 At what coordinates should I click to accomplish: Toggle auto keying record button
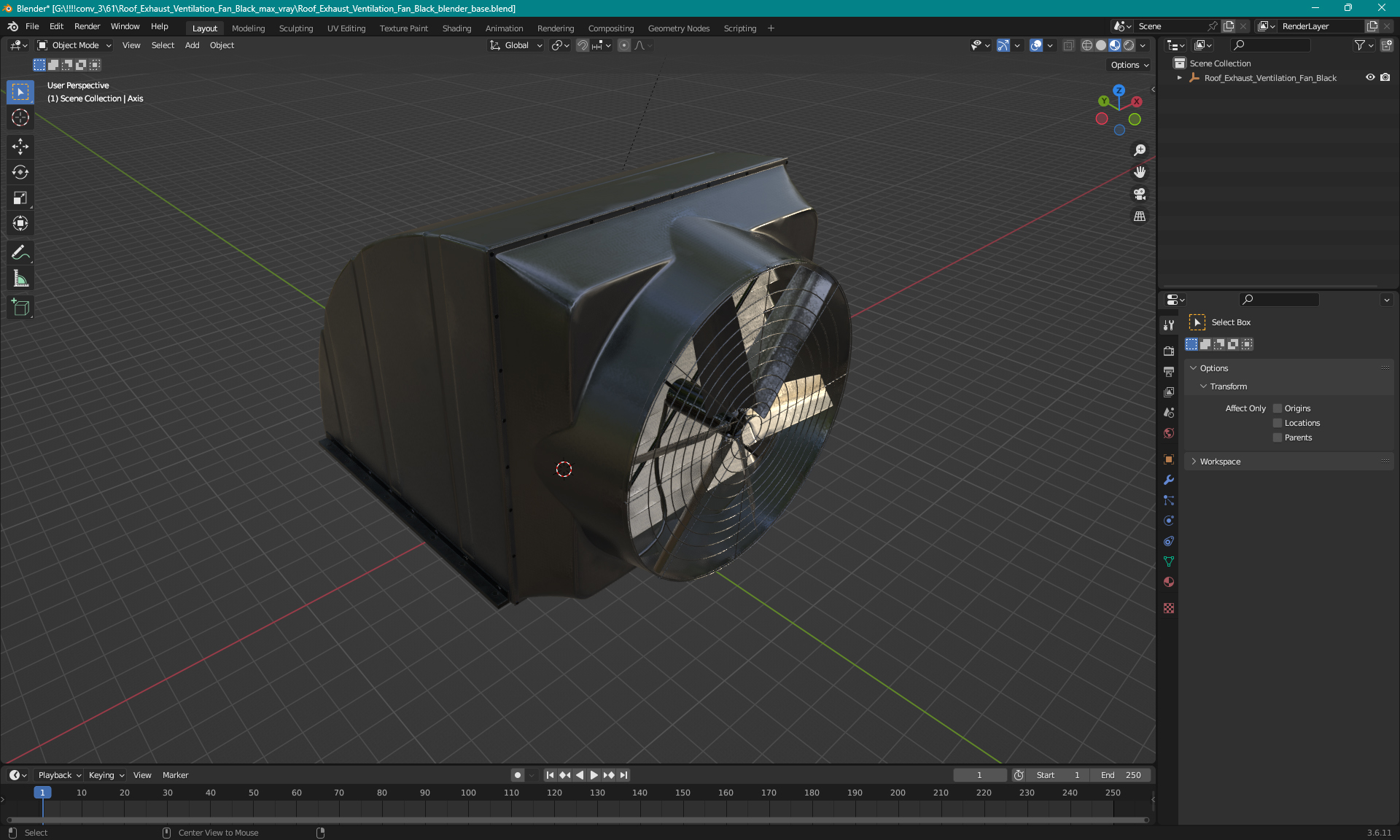pos(518,775)
